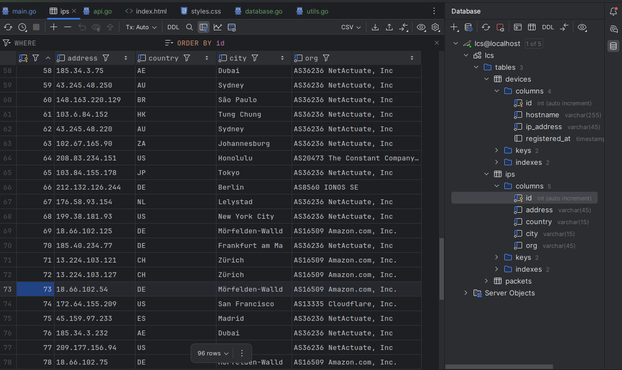Image resolution: width=622 pixels, height=370 pixels.
Task: Deactivate the database connection (red icon)
Action: 500,27
